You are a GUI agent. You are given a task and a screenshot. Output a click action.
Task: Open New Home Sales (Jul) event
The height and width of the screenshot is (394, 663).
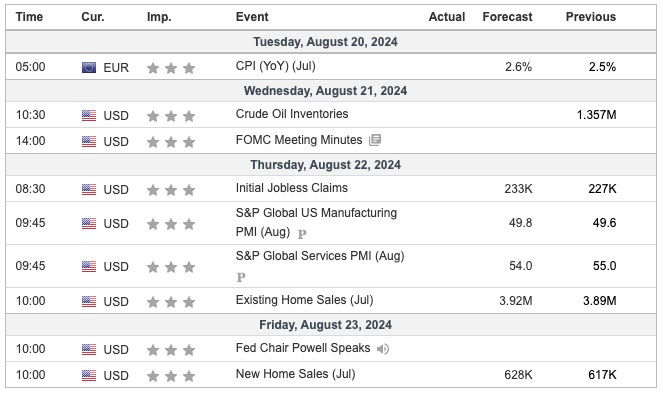(x=296, y=374)
